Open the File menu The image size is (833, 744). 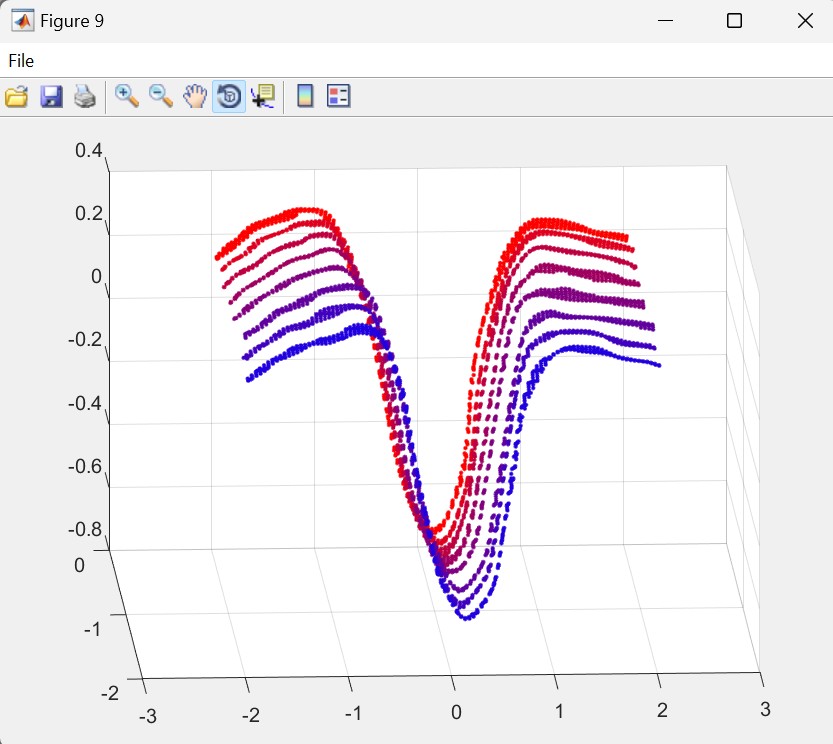pos(21,61)
